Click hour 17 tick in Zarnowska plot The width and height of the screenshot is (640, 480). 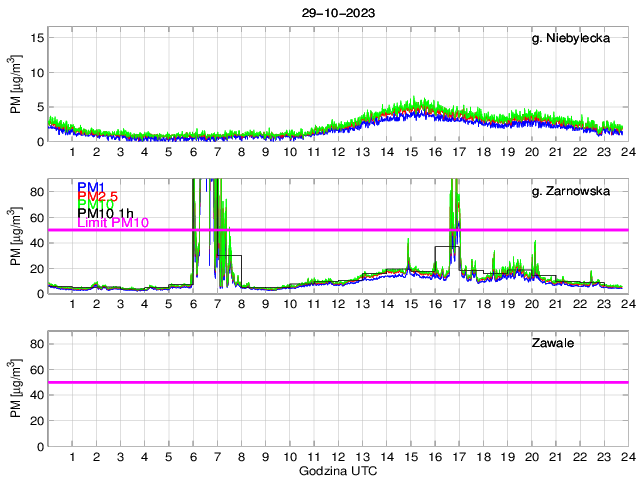(458, 305)
